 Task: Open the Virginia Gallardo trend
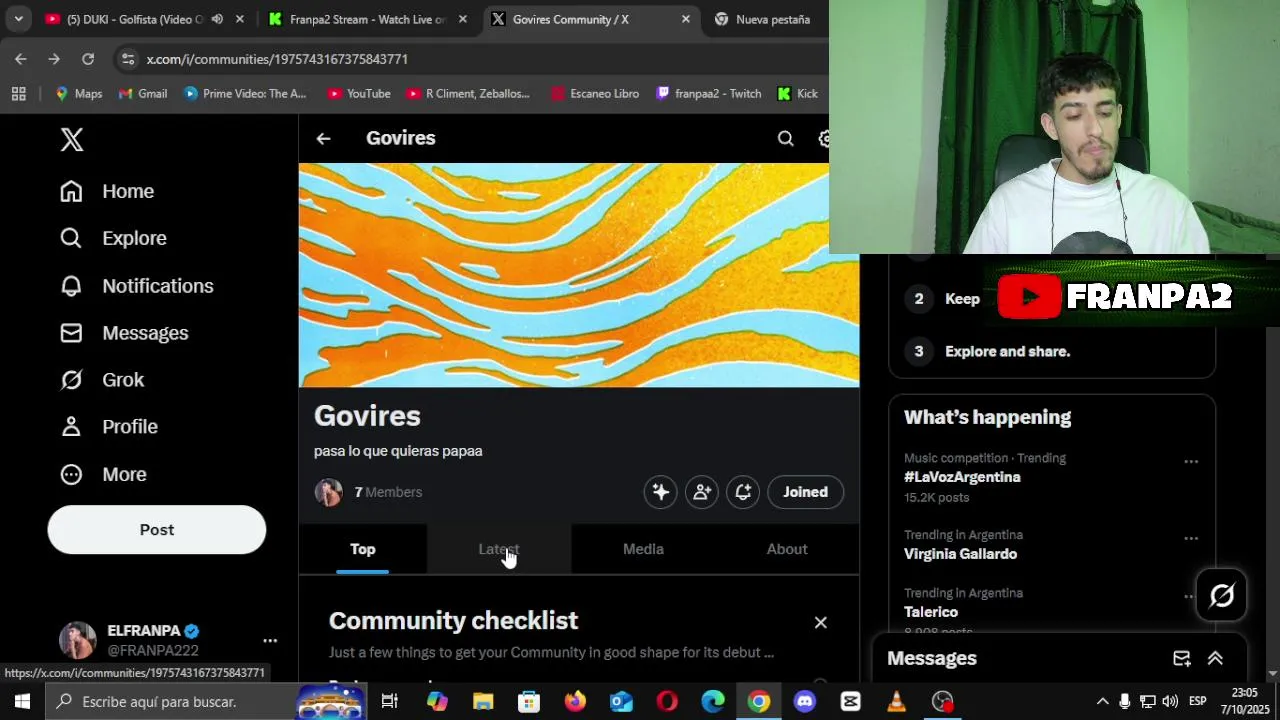(x=960, y=554)
